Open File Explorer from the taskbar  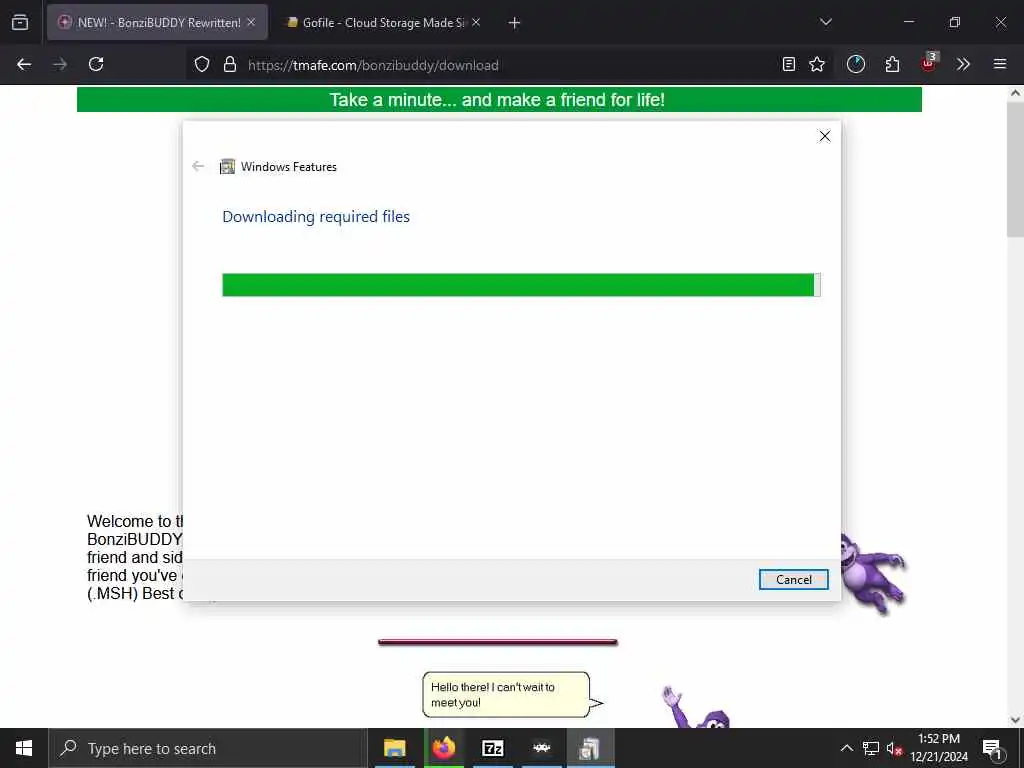click(394, 748)
